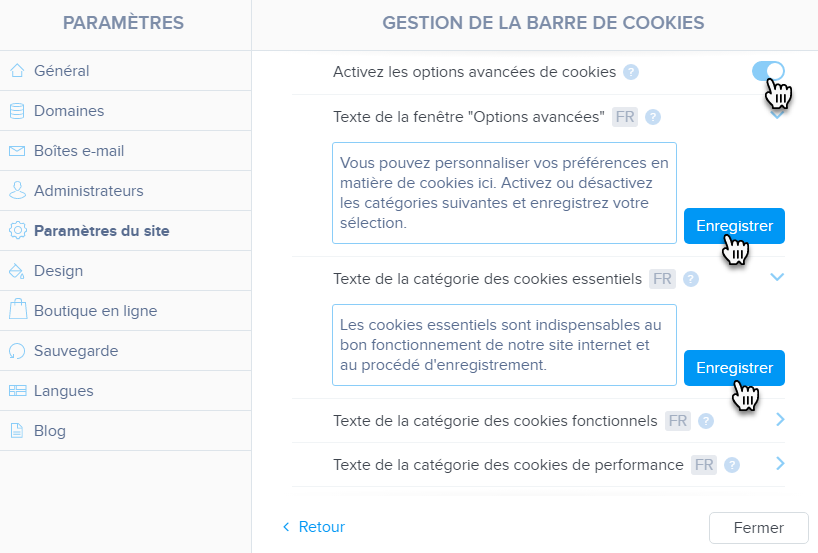
Task: Expand the performance cookies text section
Action: point(780,464)
